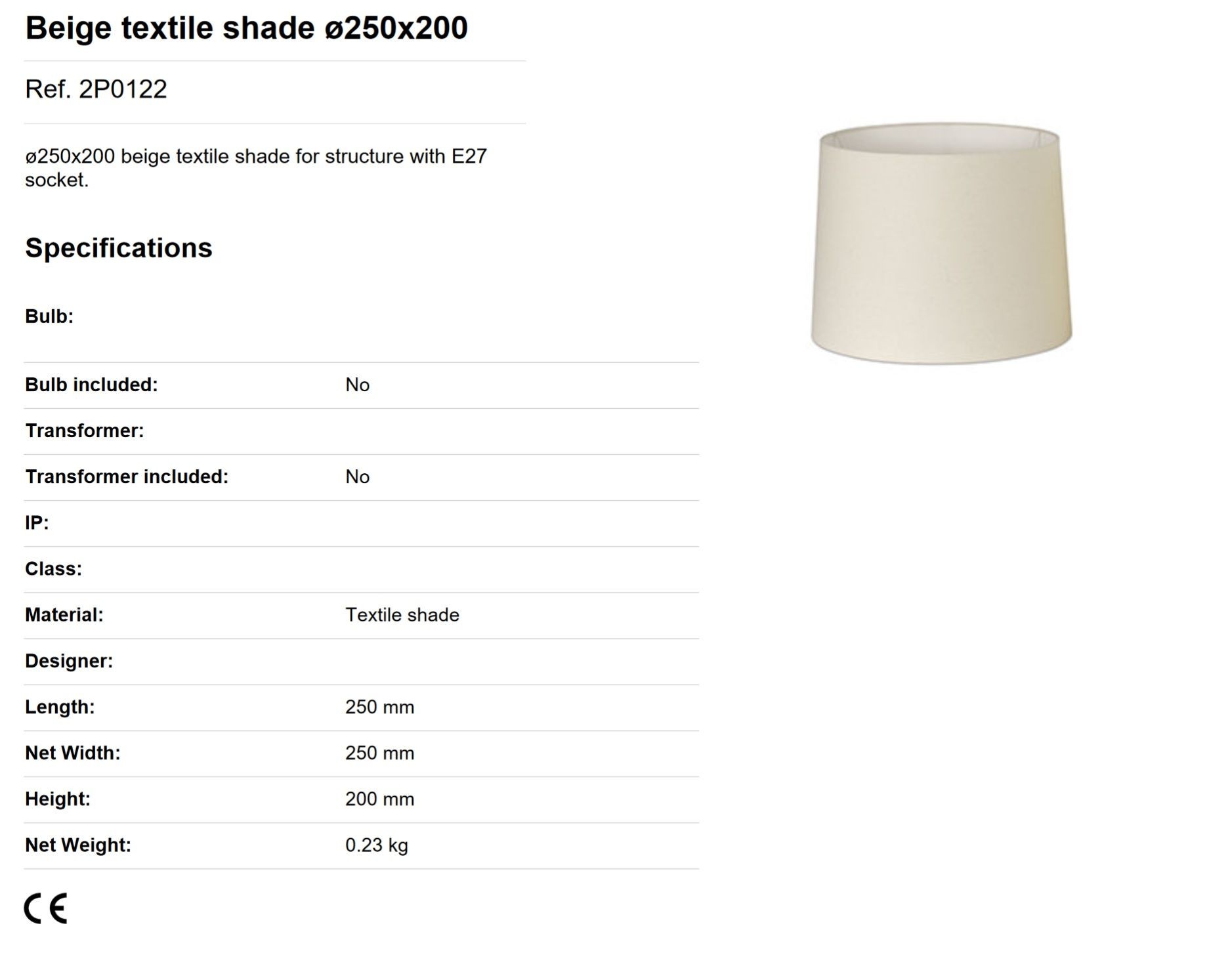Select the Transformer included value No
The image size is (1232, 953).
pyautogui.click(x=357, y=477)
